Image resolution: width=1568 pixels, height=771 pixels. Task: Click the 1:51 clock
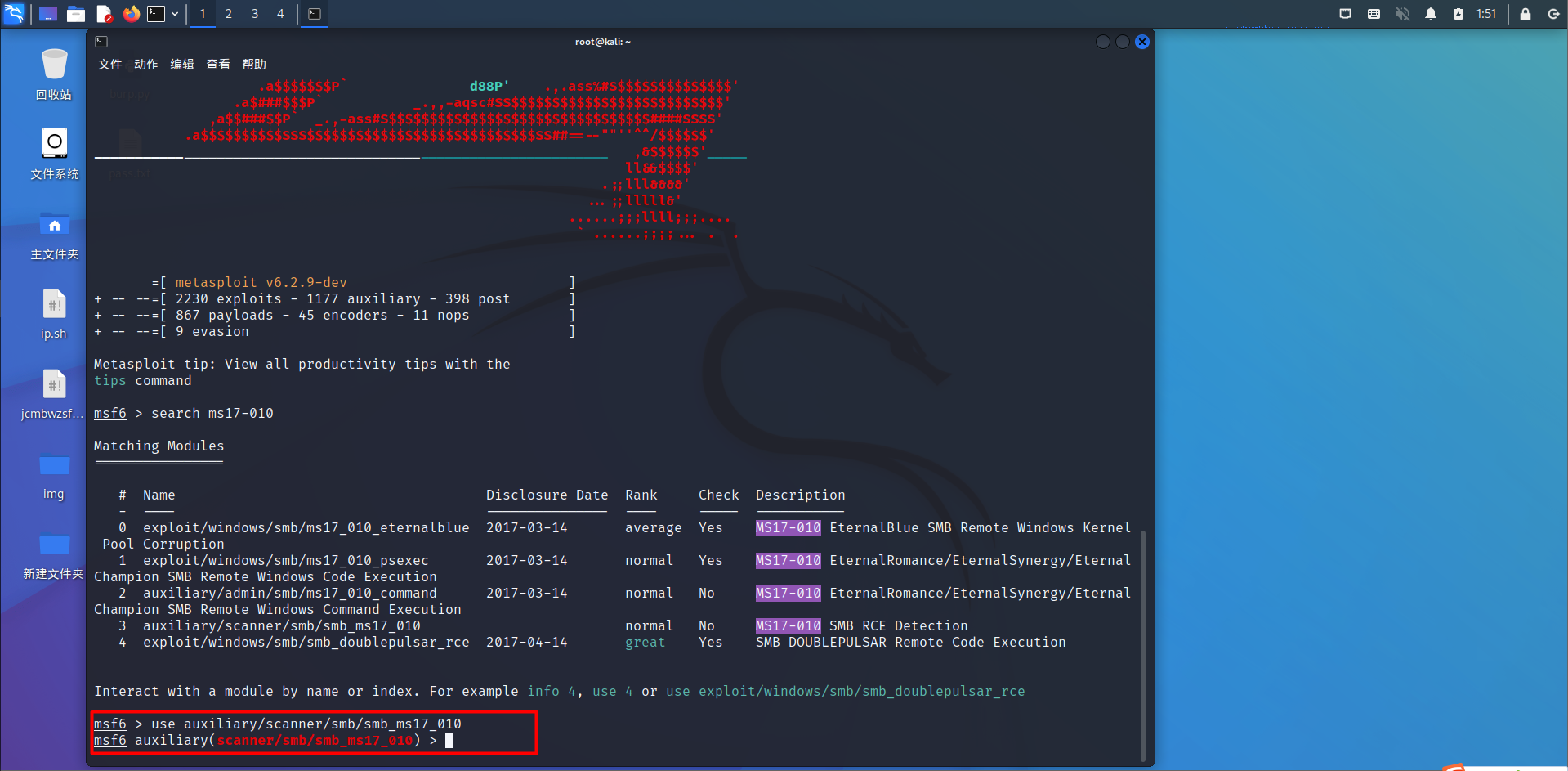point(1486,14)
